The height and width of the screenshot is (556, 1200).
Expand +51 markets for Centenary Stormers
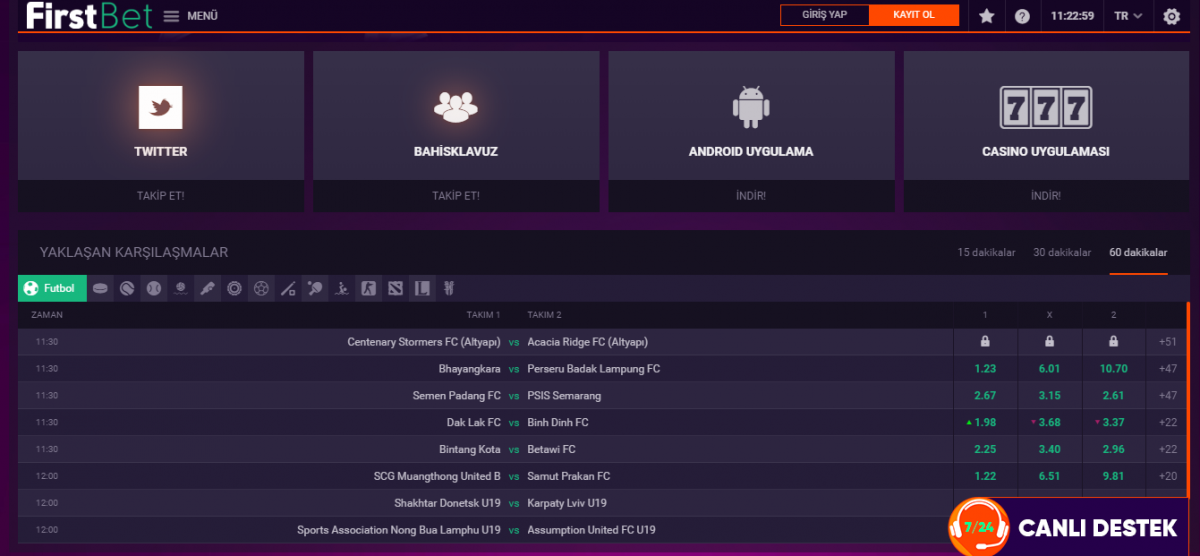tap(1167, 342)
